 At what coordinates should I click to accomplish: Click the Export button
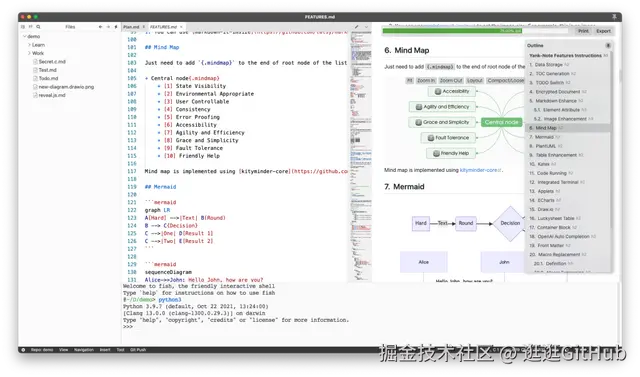(603, 31)
